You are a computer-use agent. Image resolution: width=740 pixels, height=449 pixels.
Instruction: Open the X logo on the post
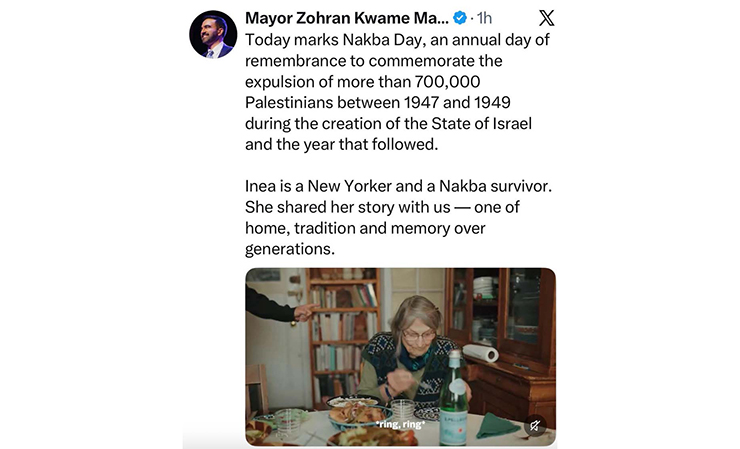click(x=547, y=18)
